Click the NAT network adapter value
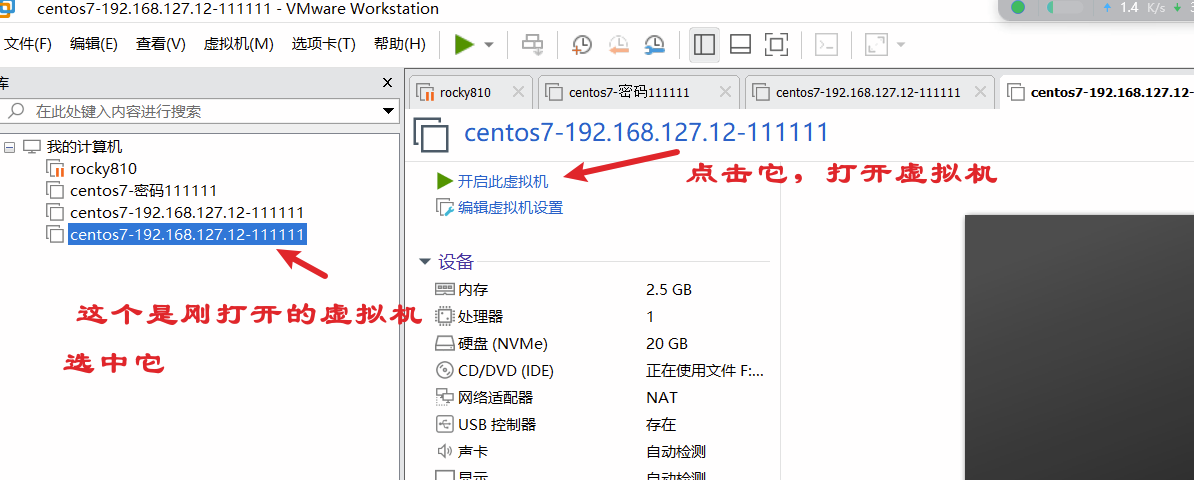The image size is (1194, 480). [x=662, y=398]
